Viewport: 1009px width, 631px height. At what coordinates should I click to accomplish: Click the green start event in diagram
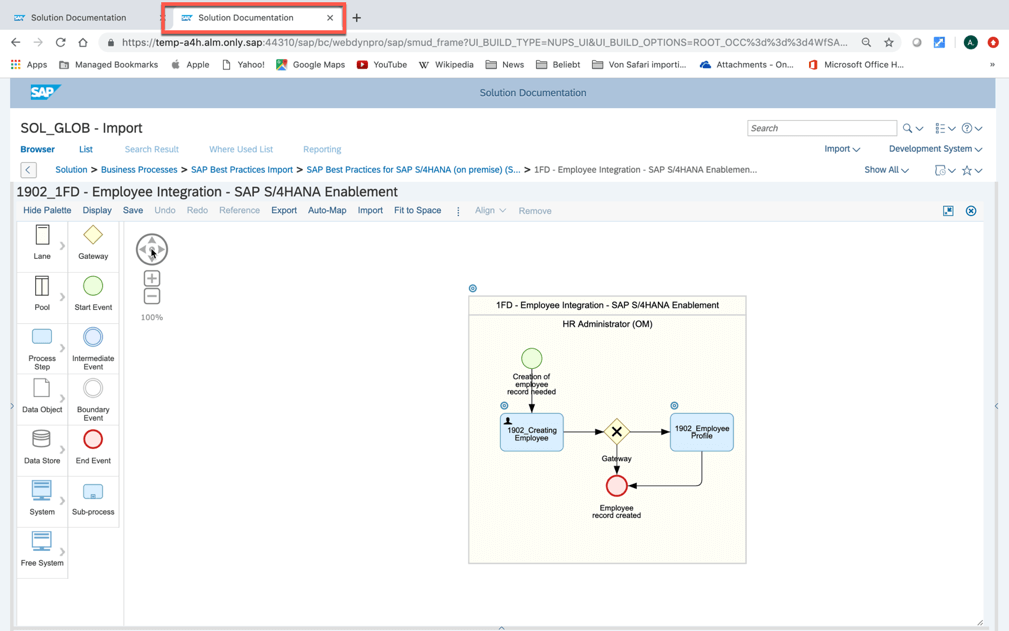tap(532, 358)
